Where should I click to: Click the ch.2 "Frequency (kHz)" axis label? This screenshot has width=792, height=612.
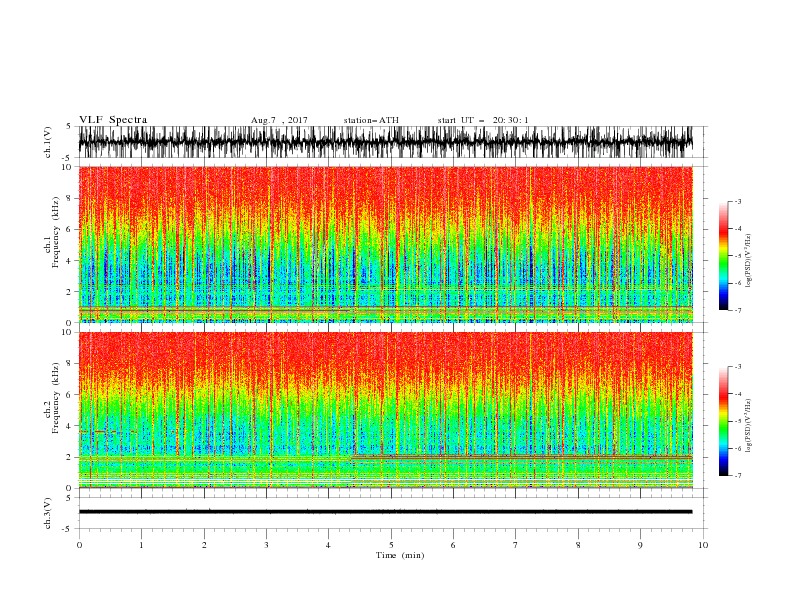56,398
